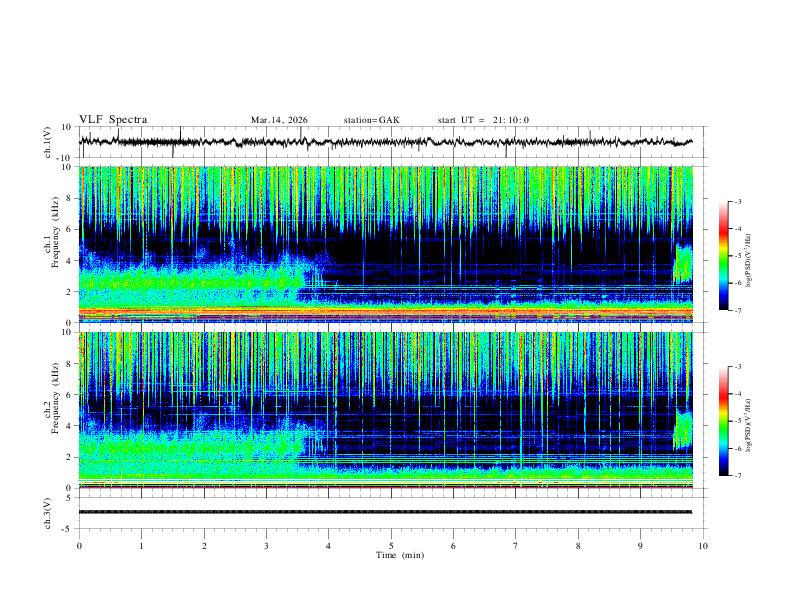This screenshot has width=792, height=612.
Task: Click the "-5" label on ch.1 colorbar
Action: (737, 256)
